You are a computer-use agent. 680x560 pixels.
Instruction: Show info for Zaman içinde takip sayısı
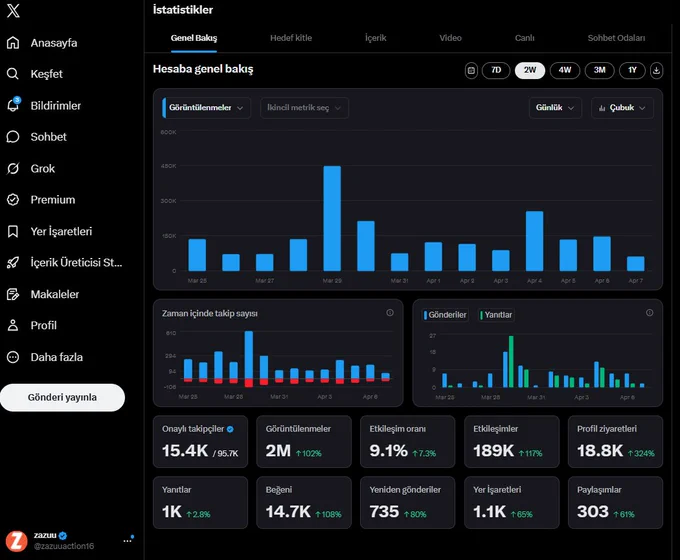[390, 312]
